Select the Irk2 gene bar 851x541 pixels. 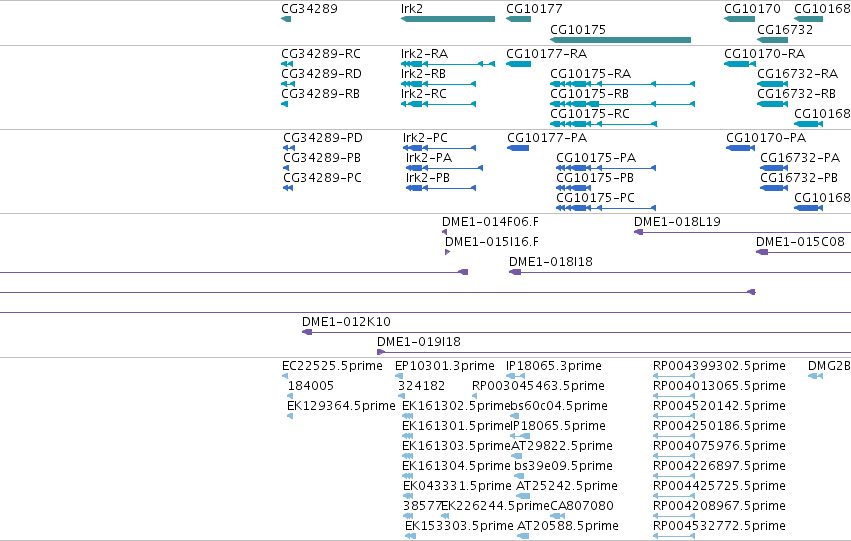[448, 19]
